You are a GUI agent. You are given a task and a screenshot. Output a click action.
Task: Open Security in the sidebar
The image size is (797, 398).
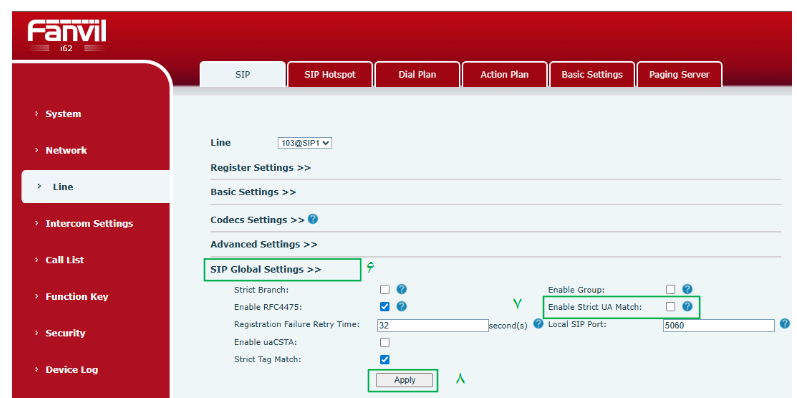tap(65, 333)
